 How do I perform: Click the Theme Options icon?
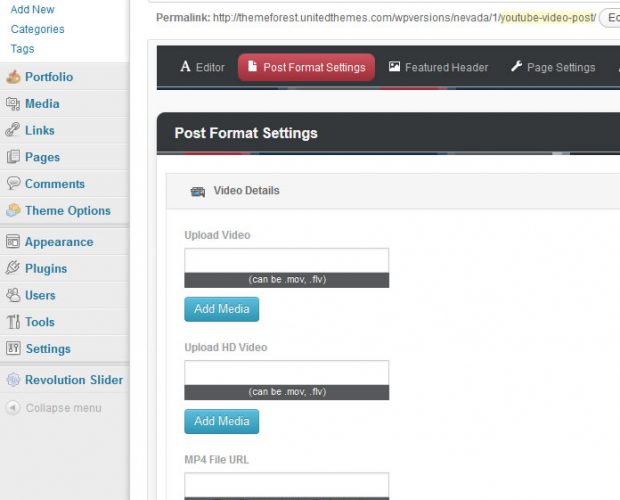[13, 211]
